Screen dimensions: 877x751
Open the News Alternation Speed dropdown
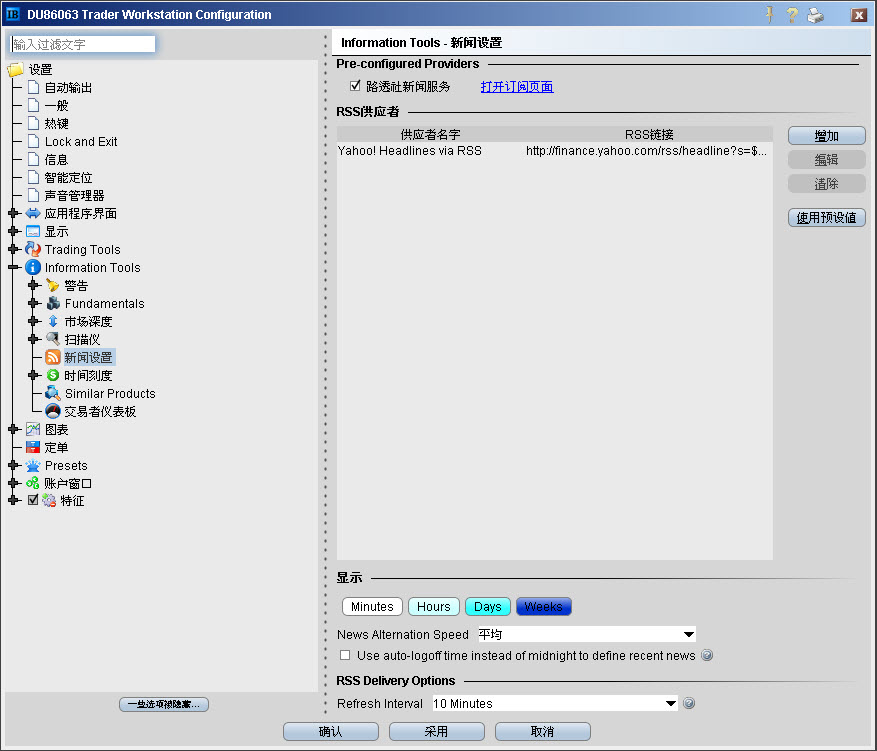tap(688, 635)
